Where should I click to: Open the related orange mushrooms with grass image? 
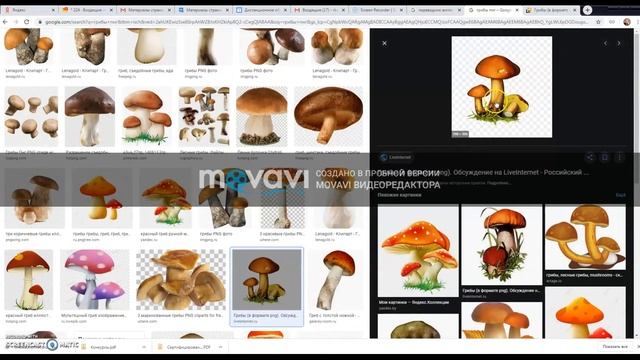[502, 244]
